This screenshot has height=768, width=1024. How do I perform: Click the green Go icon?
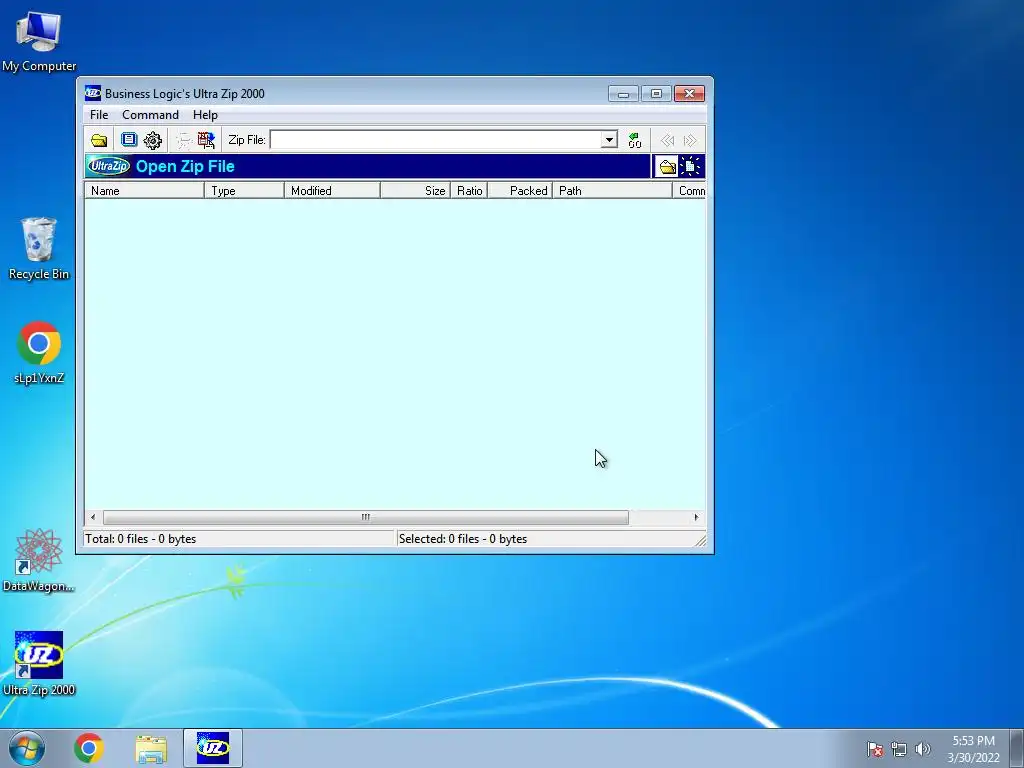click(635, 140)
